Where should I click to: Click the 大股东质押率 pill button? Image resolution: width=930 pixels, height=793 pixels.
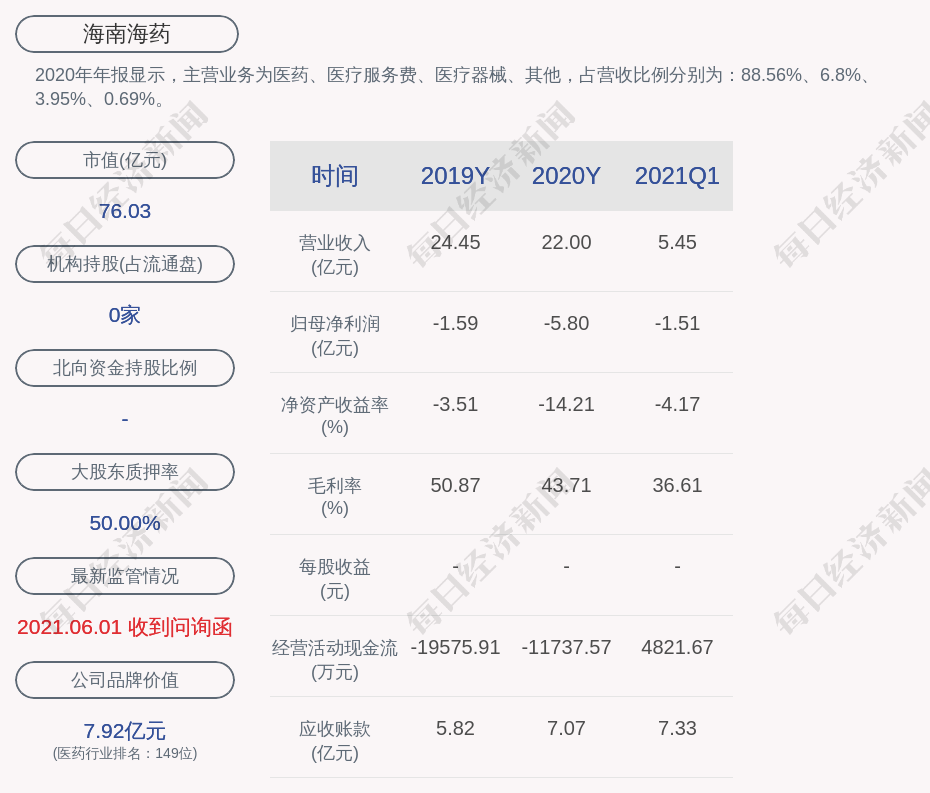(125, 472)
